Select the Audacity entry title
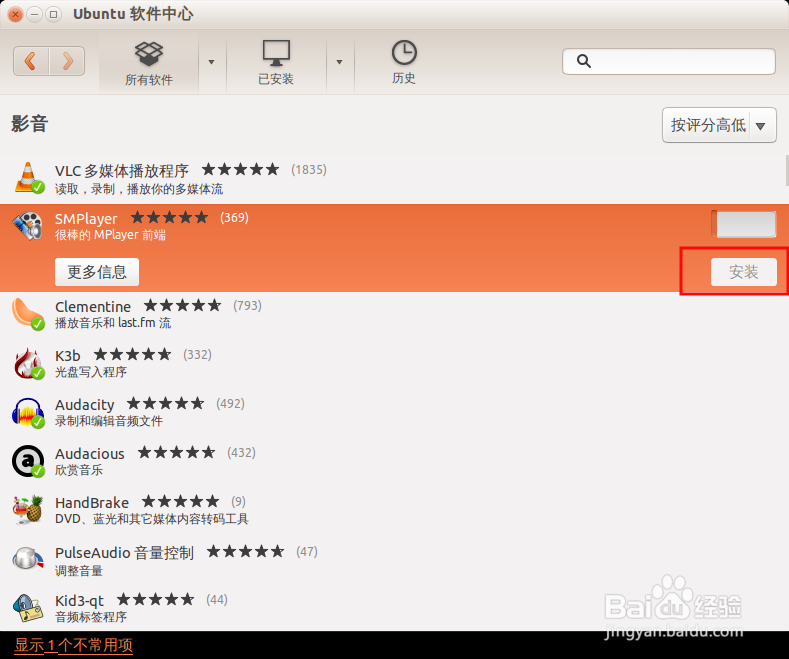 tap(85, 404)
